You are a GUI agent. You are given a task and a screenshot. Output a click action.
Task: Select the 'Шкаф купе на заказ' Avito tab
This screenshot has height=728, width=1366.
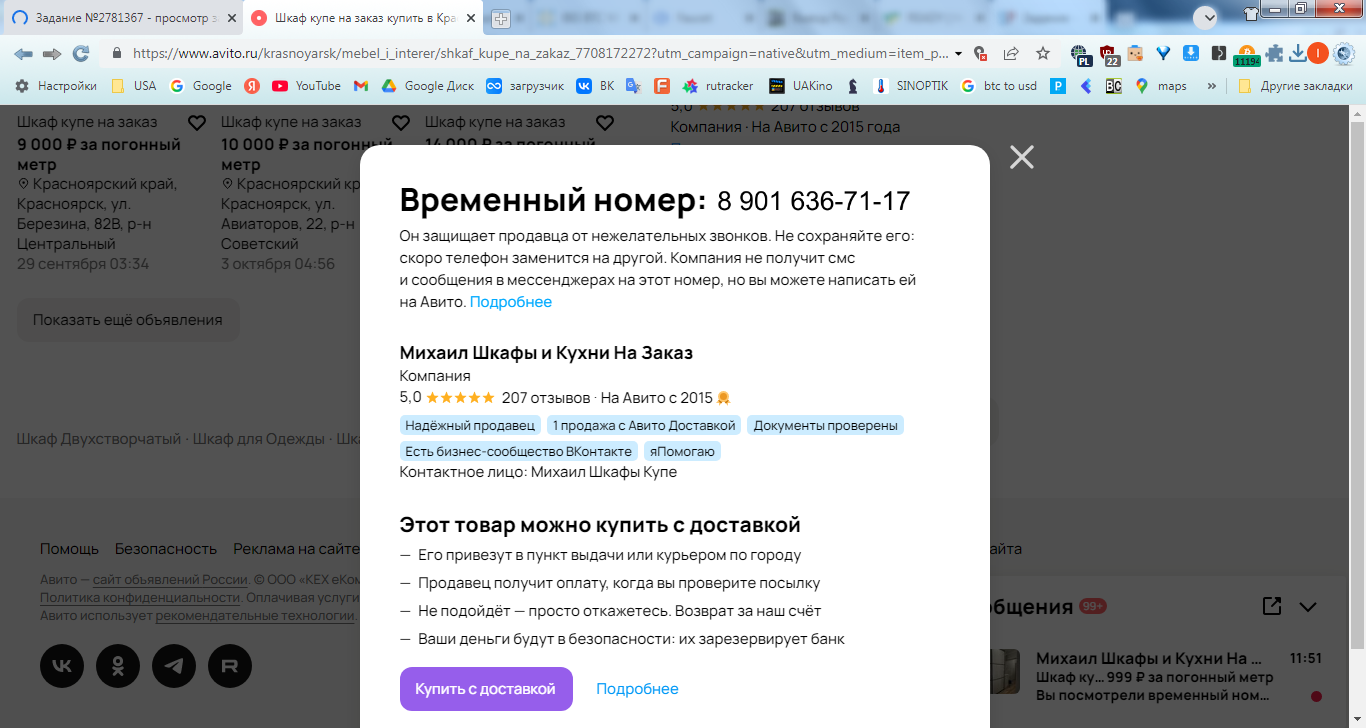[364, 18]
